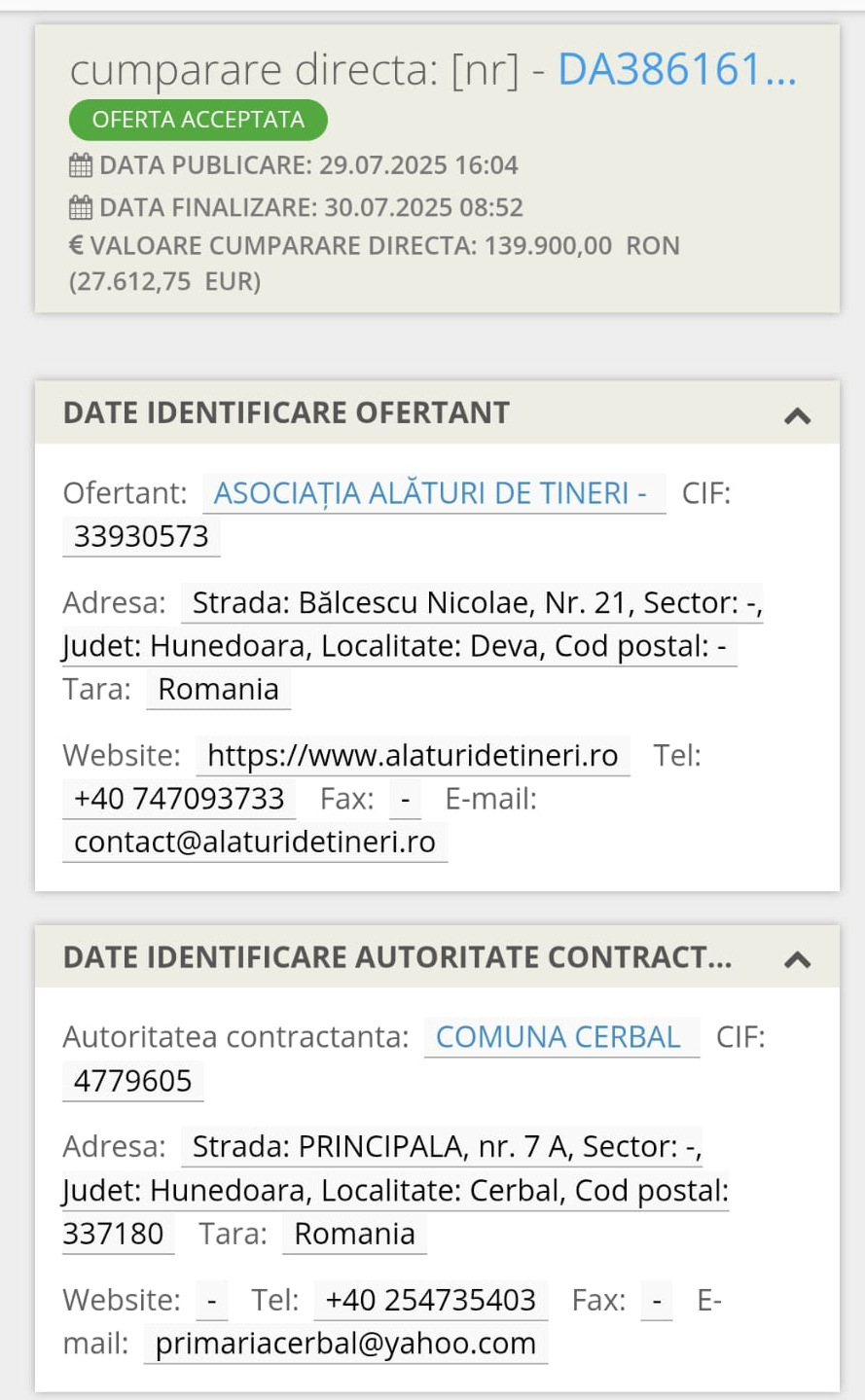The height and width of the screenshot is (1400, 865).
Task: Click the authority CIF value 4779605
Action: click(133, 1081)
